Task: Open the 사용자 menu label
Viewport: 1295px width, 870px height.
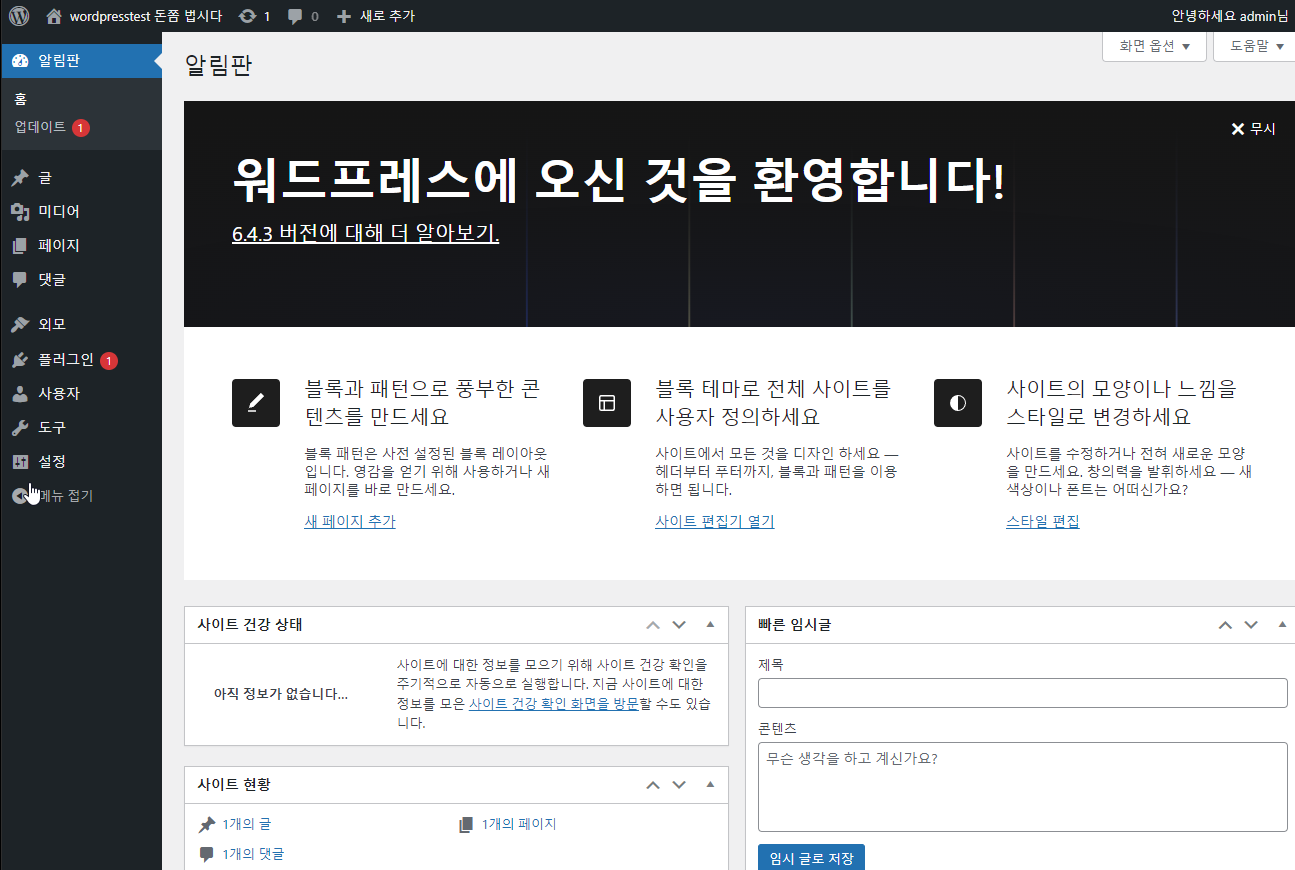Action: pos(59,394)
